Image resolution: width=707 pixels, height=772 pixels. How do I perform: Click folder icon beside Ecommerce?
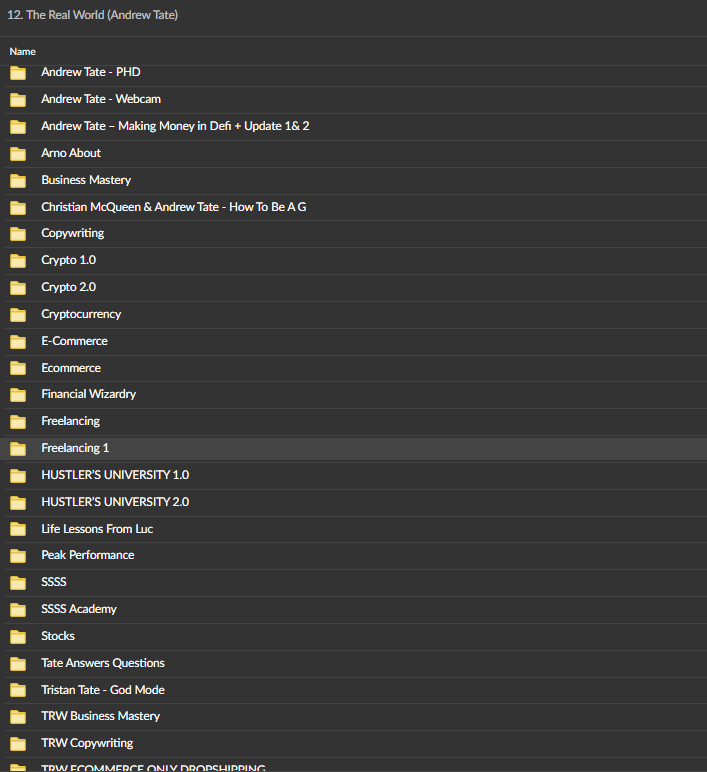(x=18, y=368)
